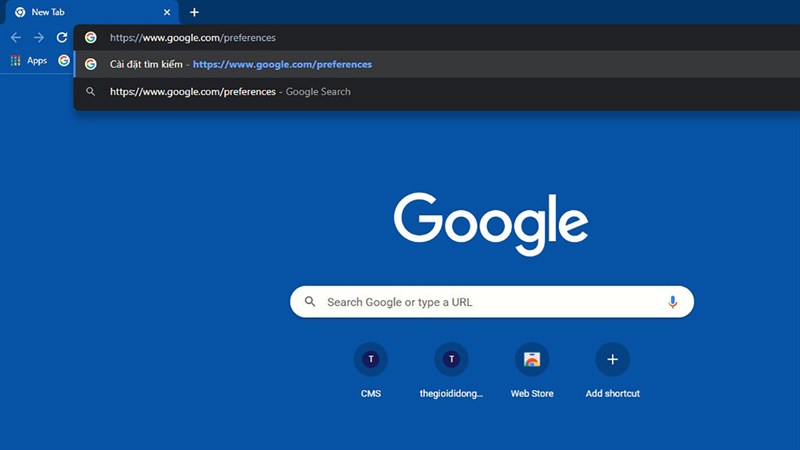Screen dimensions: 800x450
Task: Click the browser forward arrow
Action: point(39,37)
